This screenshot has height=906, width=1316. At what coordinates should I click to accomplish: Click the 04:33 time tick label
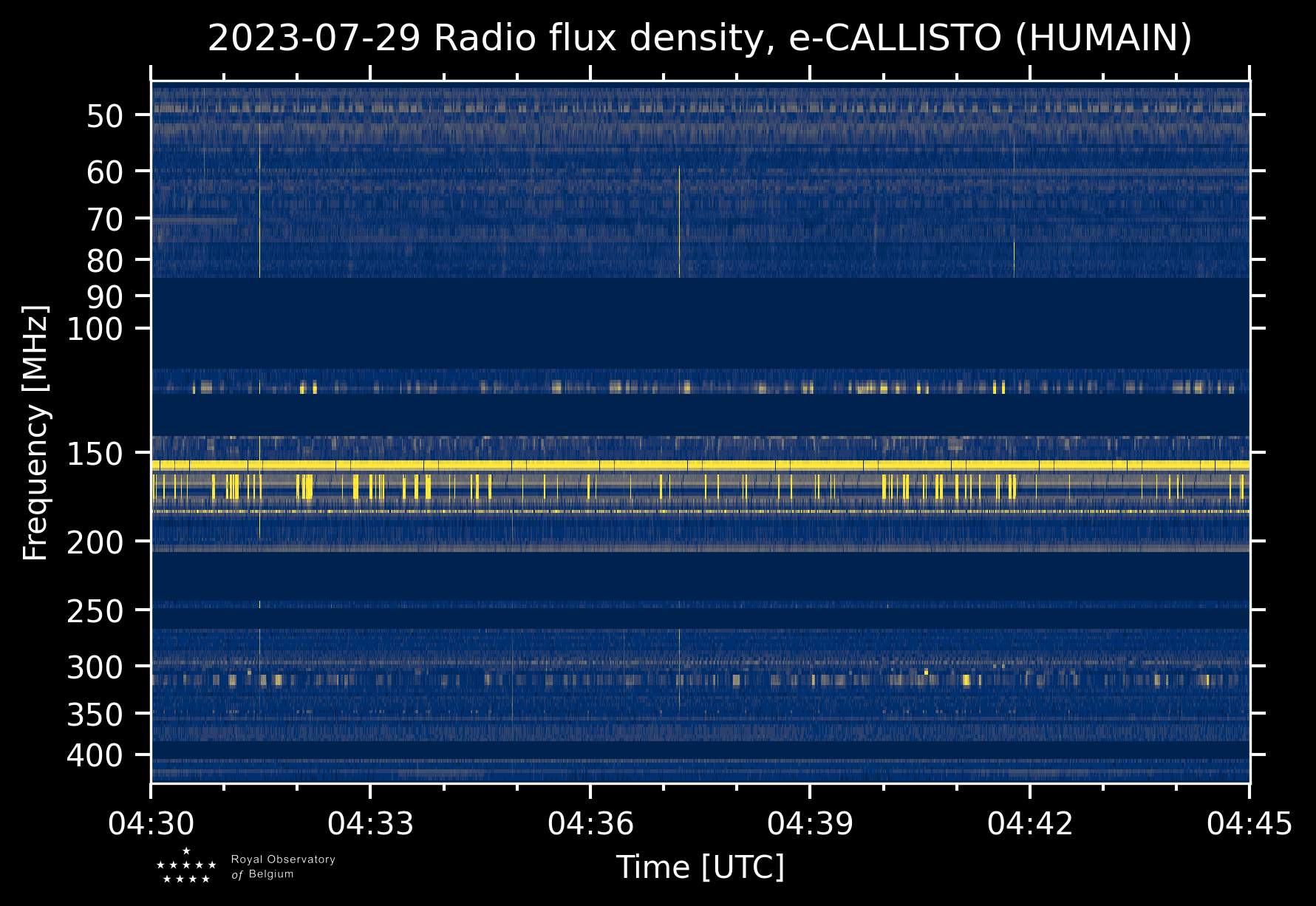click(x=371, y=823)
